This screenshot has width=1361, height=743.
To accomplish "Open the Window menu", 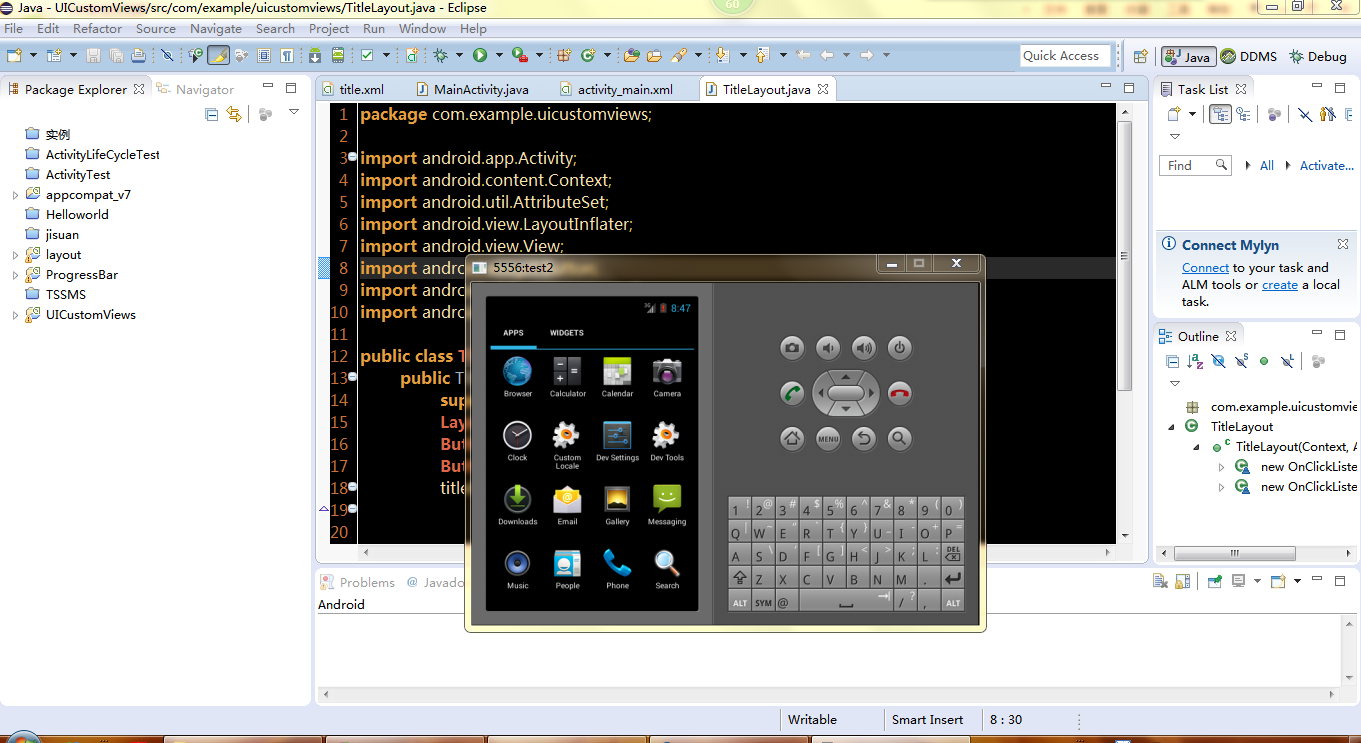I will tap(422, 29).
